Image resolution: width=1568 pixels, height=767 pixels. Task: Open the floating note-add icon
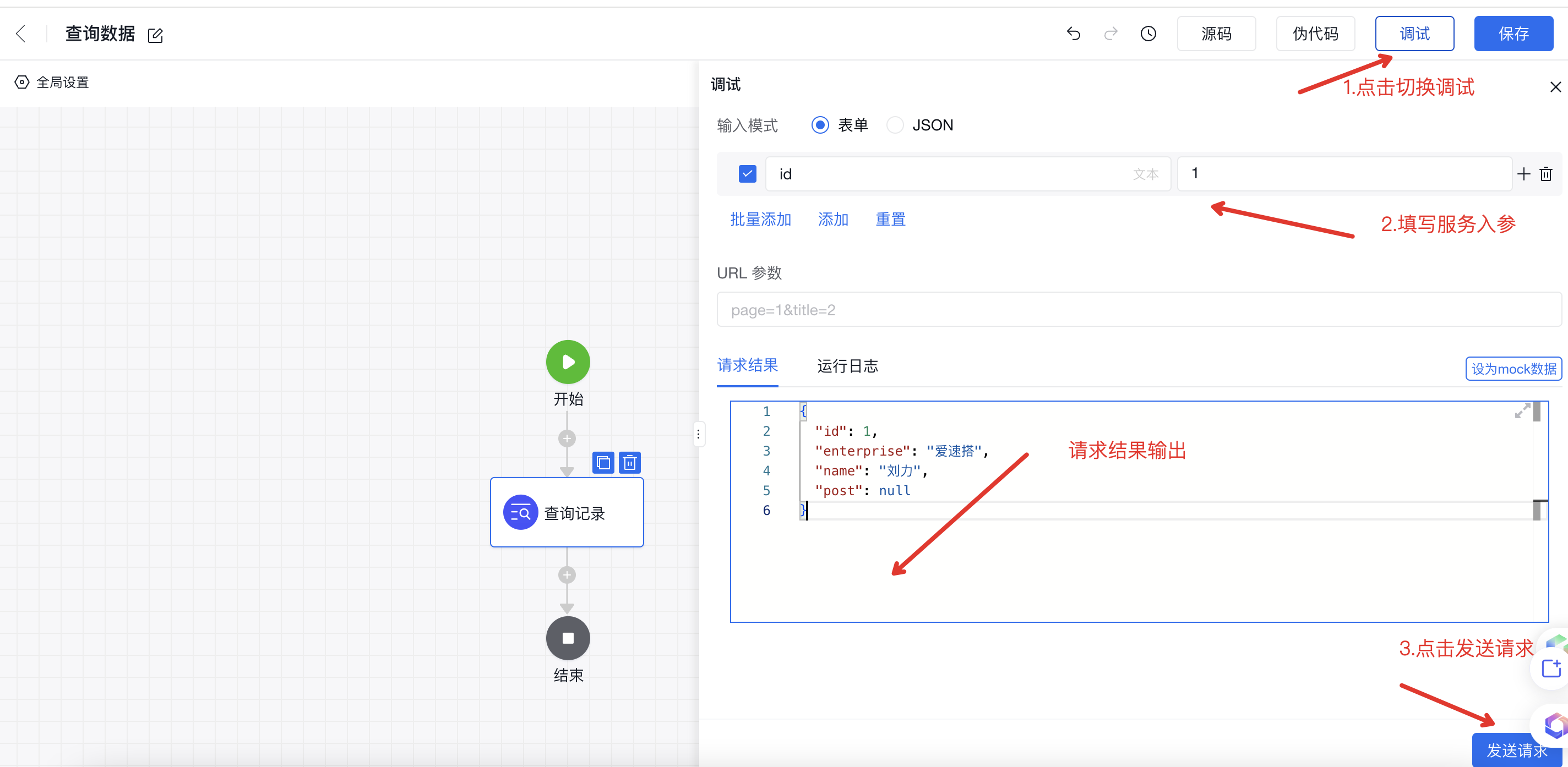(x=1551, y=668)
